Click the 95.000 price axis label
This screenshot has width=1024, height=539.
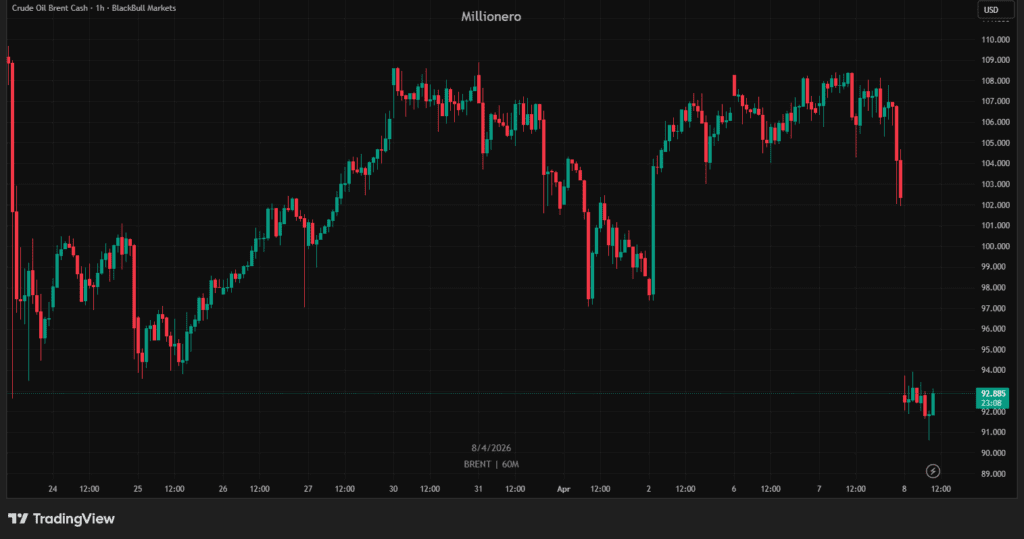pyautogui.click(x=994, y=349)
